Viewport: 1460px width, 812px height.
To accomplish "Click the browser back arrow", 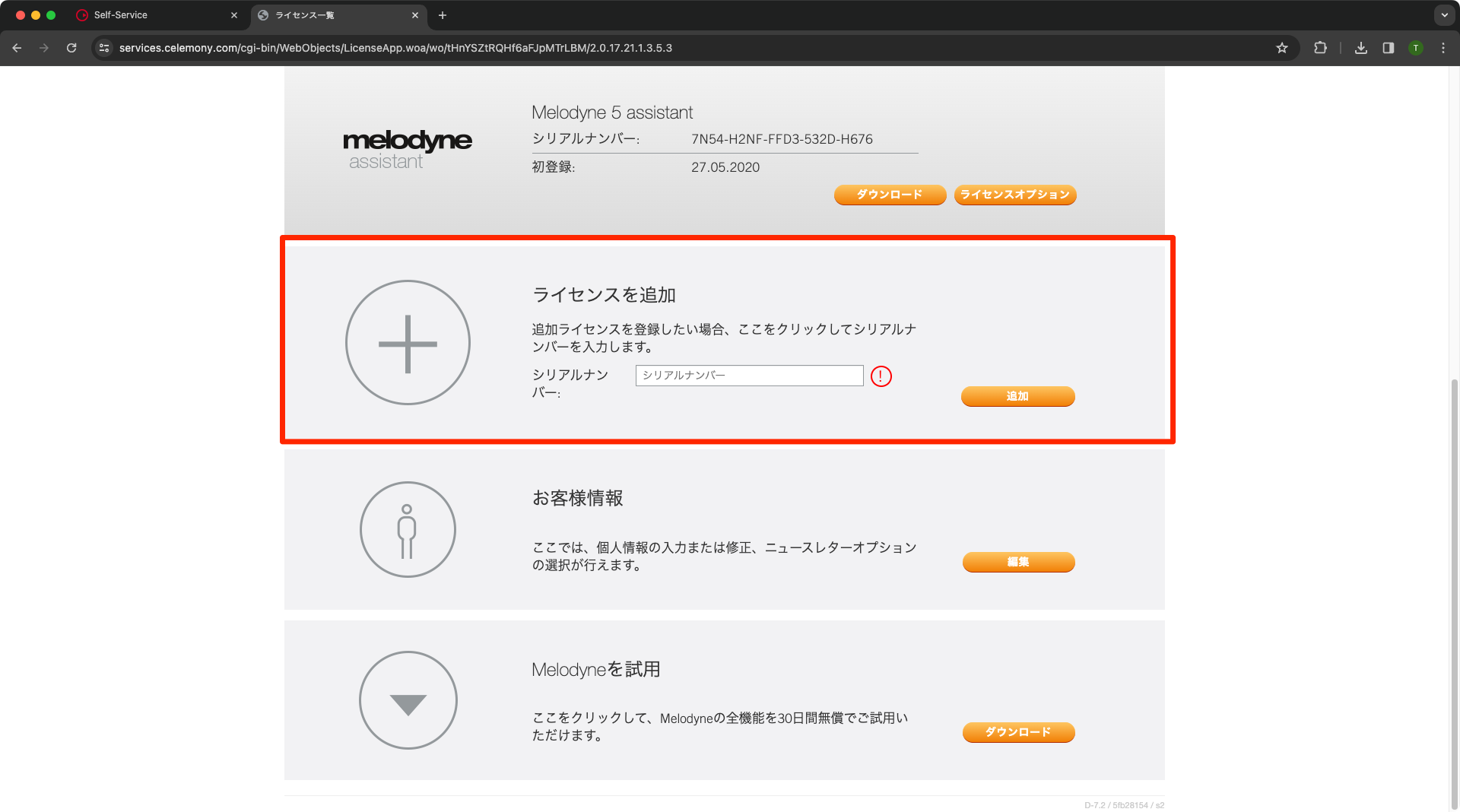I will pyautogui.click(x=17, y=48).
